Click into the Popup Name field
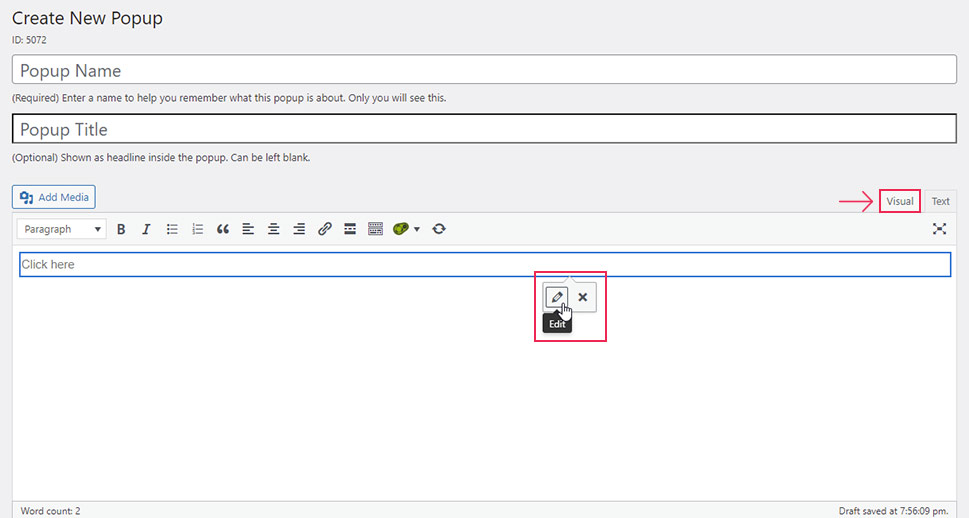Viewport: 969px width, 518px height. pyautogui.click(x=484, y=70)
